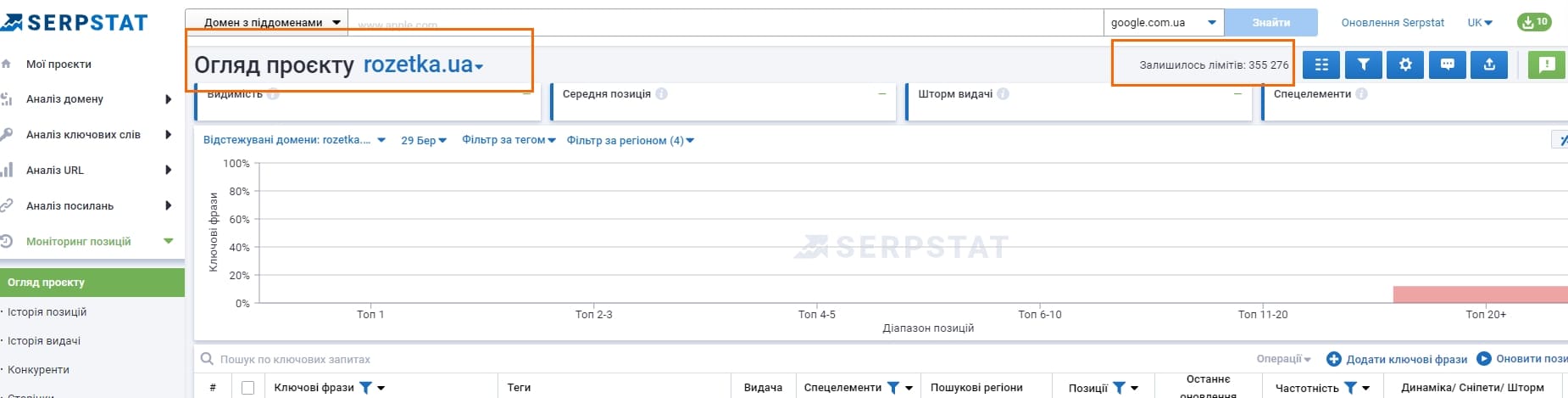This screenshot has height=398, width=1568.
Task: Open Мої проєкти in the sidebar
Action: (58, 64)
